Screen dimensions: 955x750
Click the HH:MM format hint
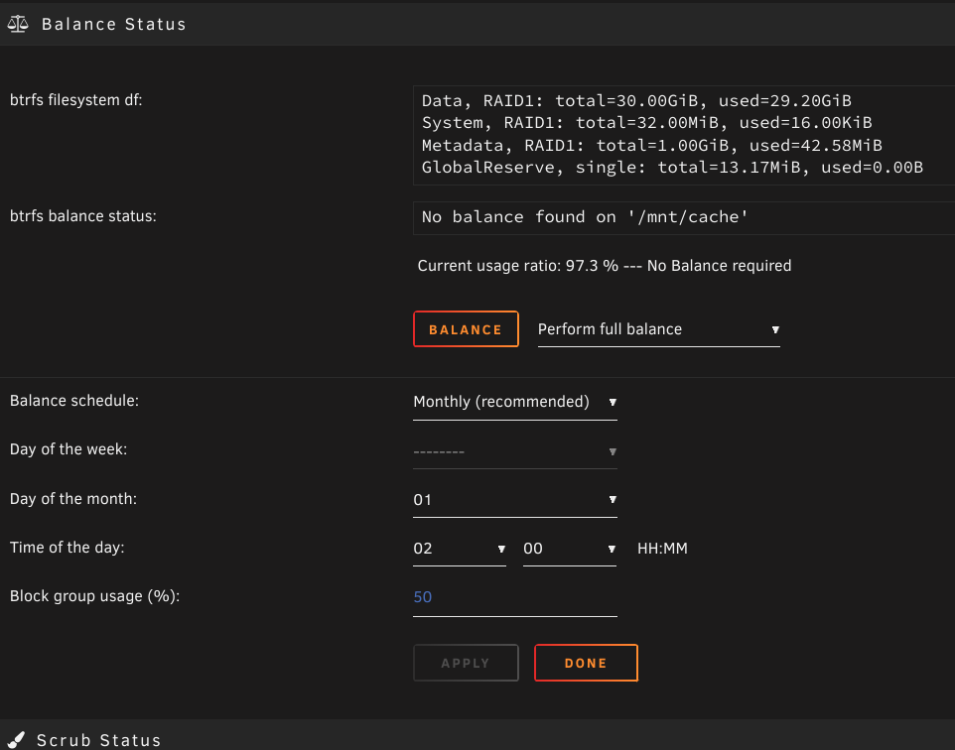point(662,548)
